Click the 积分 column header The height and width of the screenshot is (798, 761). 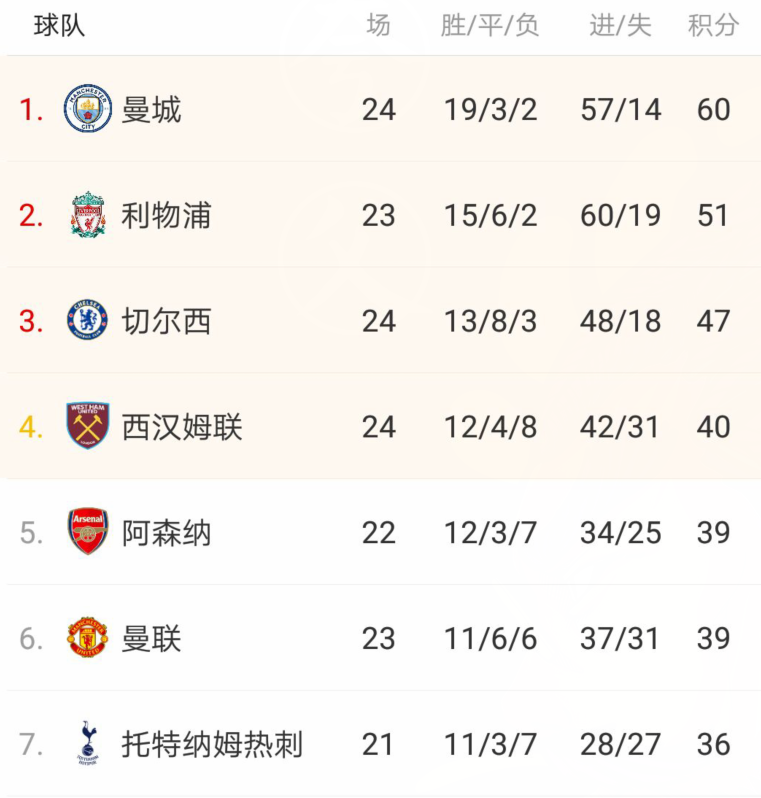pyautogui.click(x=713, y=25)
